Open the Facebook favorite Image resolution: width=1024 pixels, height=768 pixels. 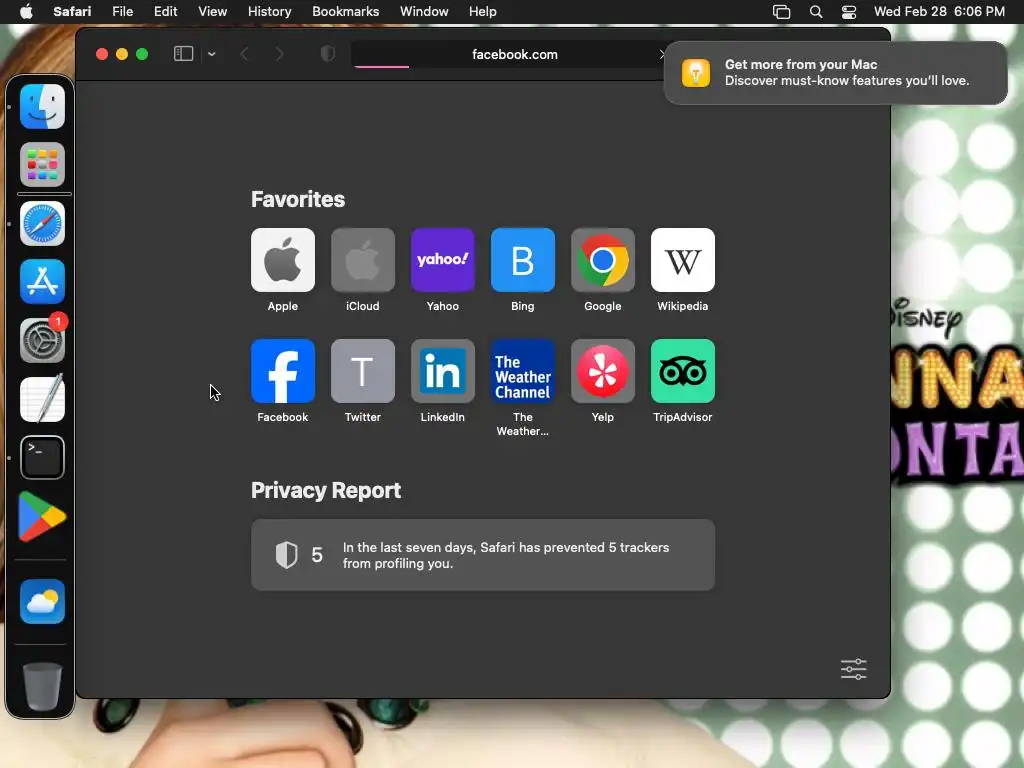[x=283, y=371]
